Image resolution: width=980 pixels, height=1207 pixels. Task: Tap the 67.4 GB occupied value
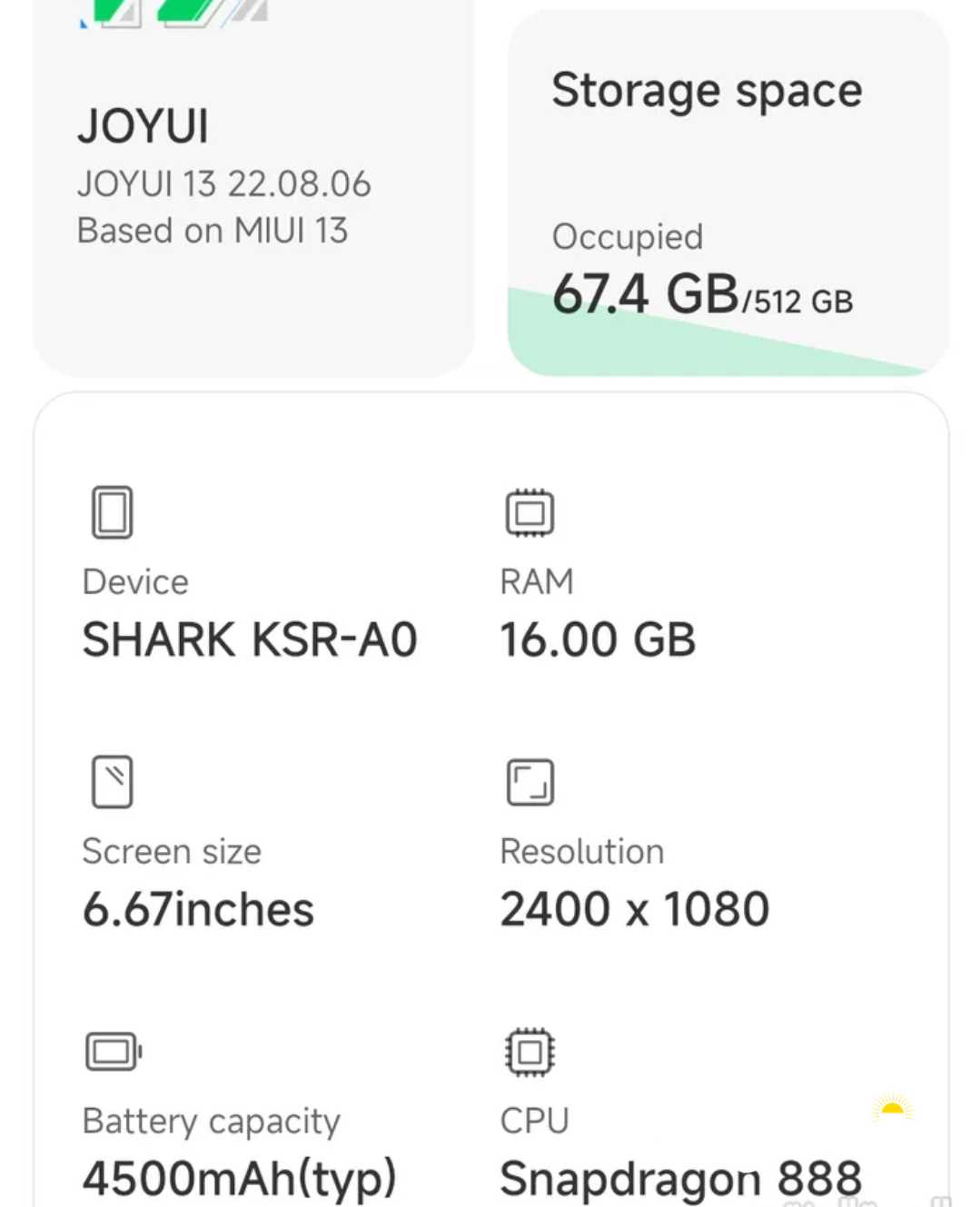(646, 294)
